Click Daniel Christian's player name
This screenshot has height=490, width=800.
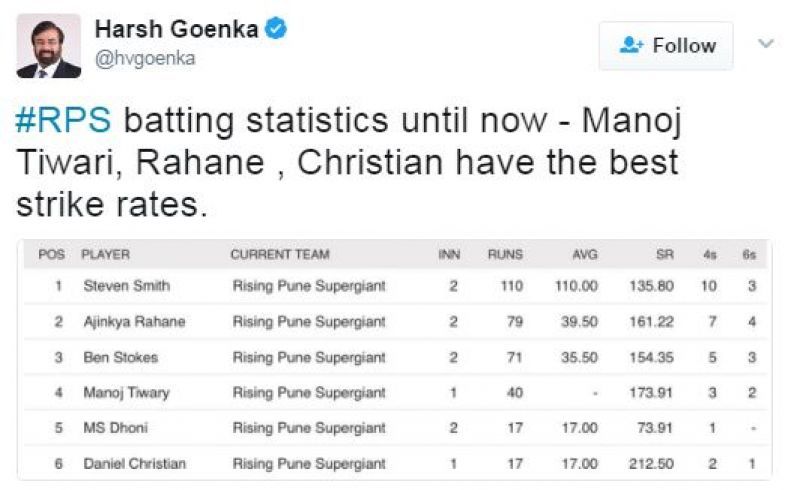(x=135, y=463)
